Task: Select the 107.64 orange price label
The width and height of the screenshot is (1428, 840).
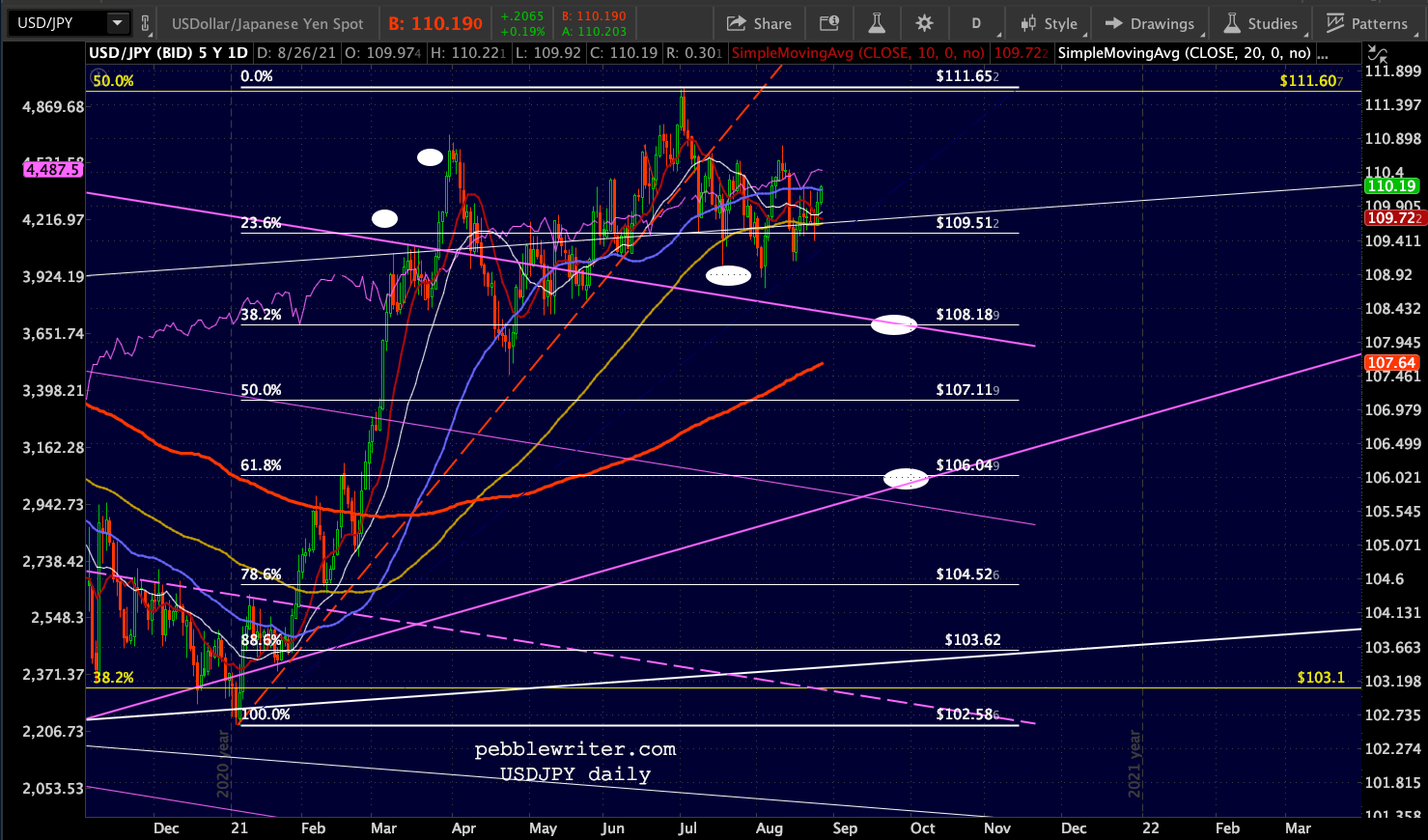Action: tap(1391, 363)
